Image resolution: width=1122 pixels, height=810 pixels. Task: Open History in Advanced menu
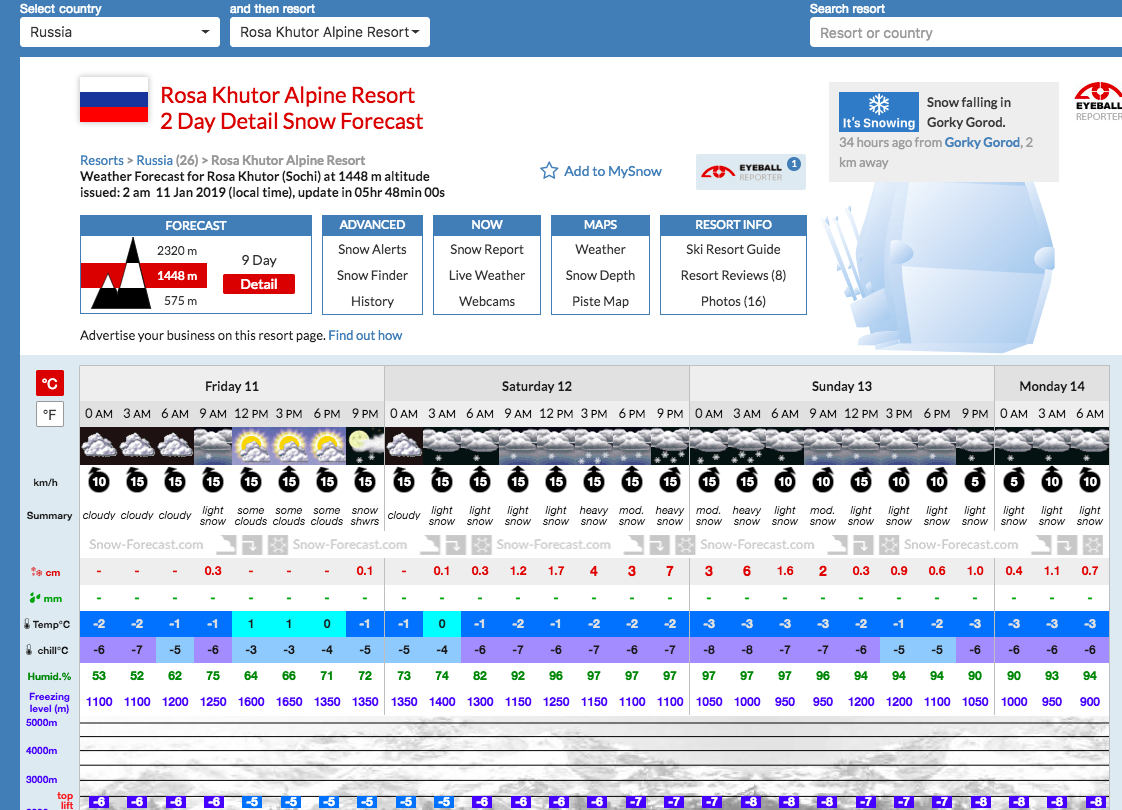point(372,301)
